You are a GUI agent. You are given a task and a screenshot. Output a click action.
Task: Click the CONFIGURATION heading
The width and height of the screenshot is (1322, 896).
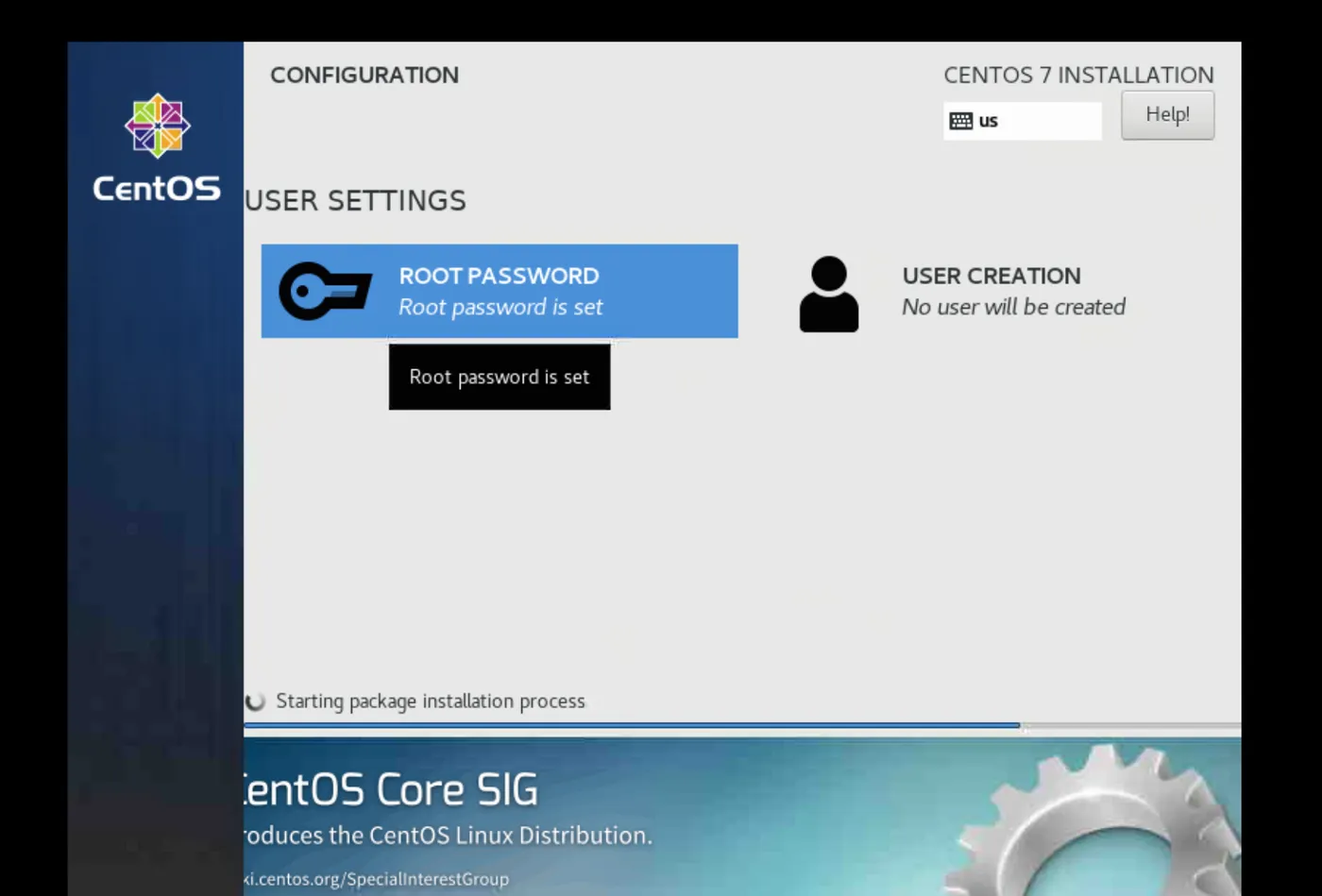(x=364, y=75)
